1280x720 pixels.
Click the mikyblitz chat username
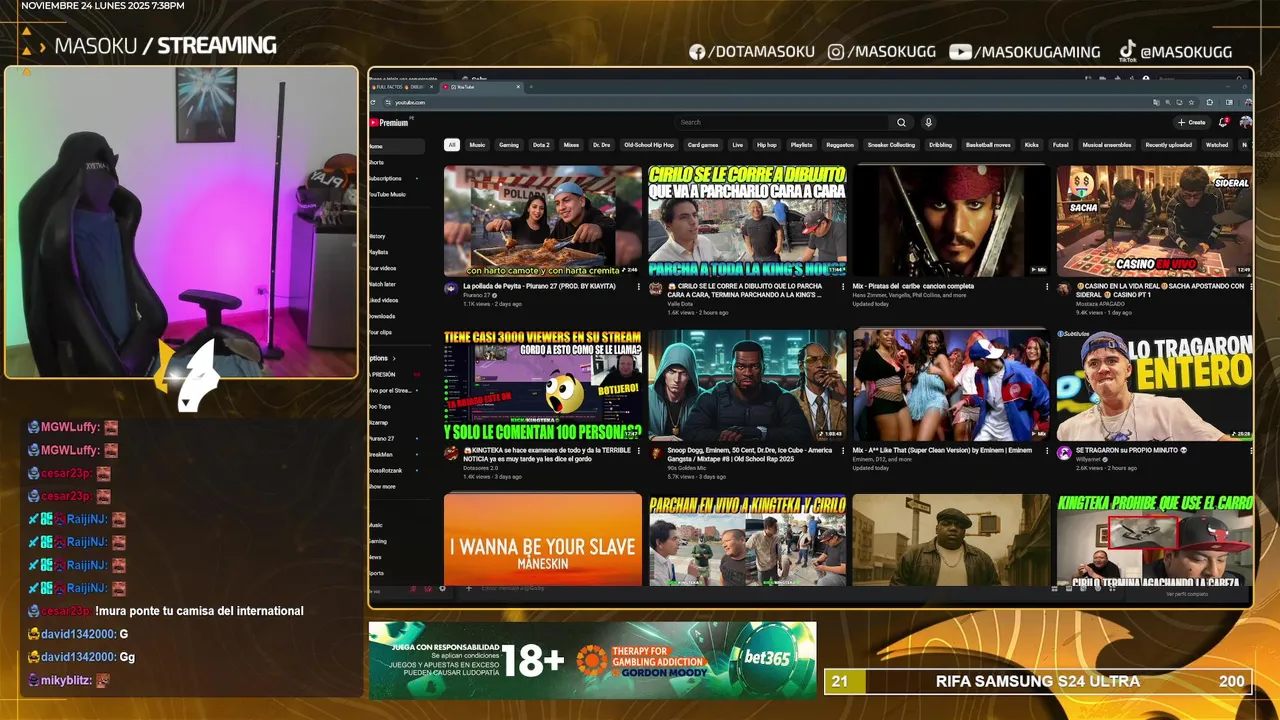click(x=67, y=680)
